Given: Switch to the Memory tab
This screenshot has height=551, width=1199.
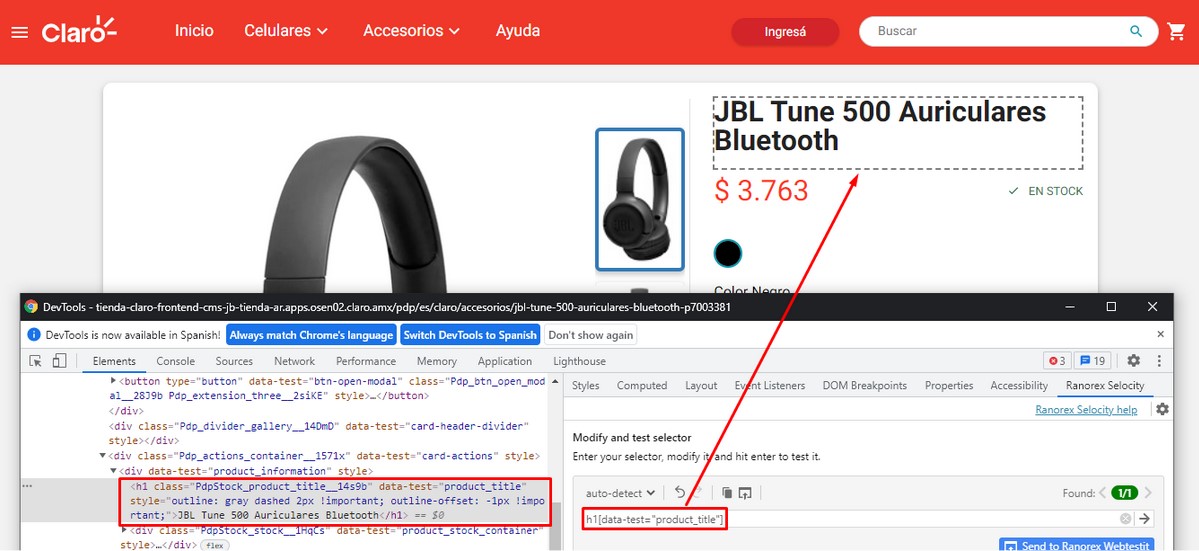Looking at the screenshot, I should coord(437,361).
